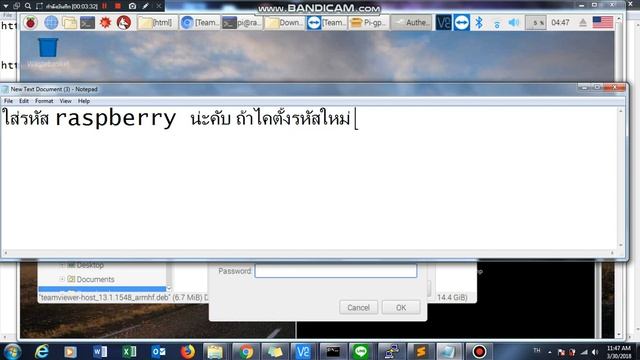Take a screenshot with Bandicam camera icon
Screen dimensions: 640x360
point(132,6)
